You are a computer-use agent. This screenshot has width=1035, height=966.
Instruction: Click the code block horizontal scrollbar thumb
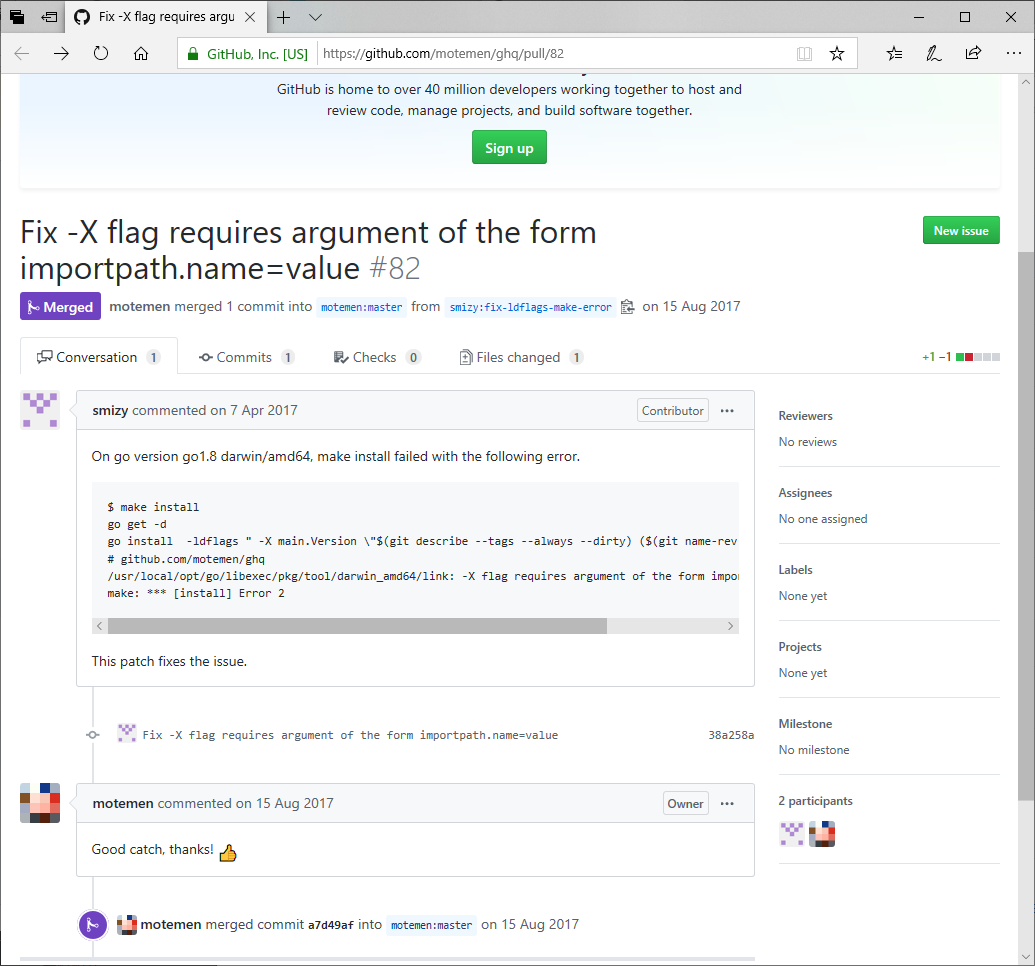[357, 626]
